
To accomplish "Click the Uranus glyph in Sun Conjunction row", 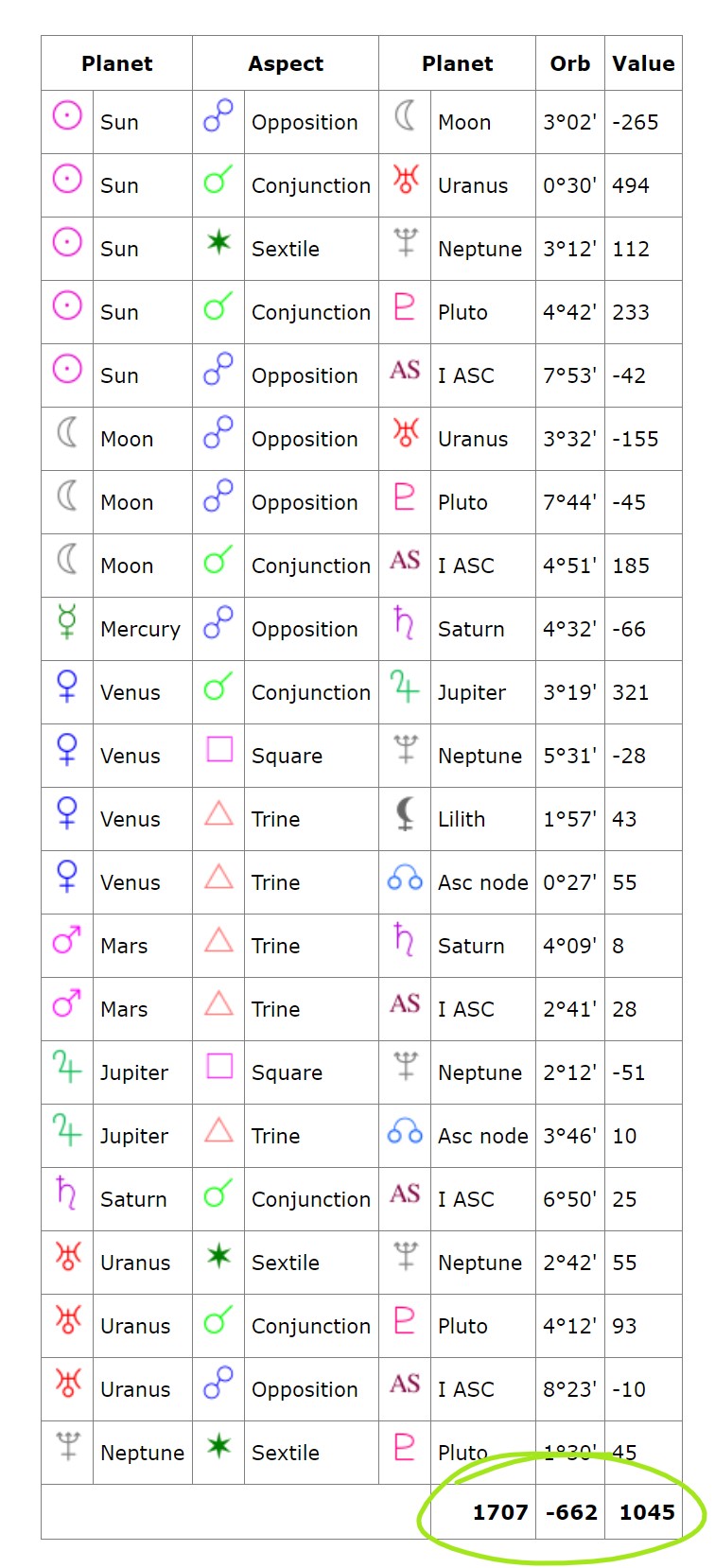I will click(405, 179).
